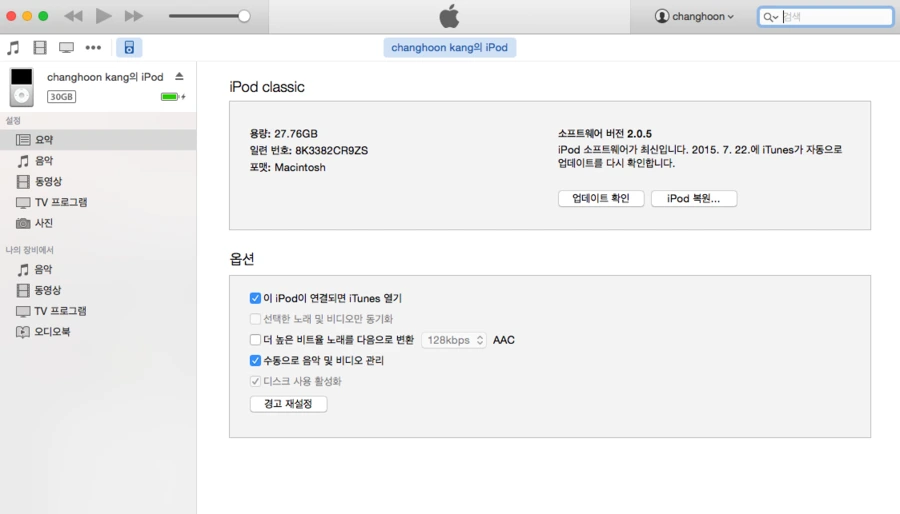Screen dimensions: 900x514
Task: Click the 옵션 section heading
Action: coord(242,259)
